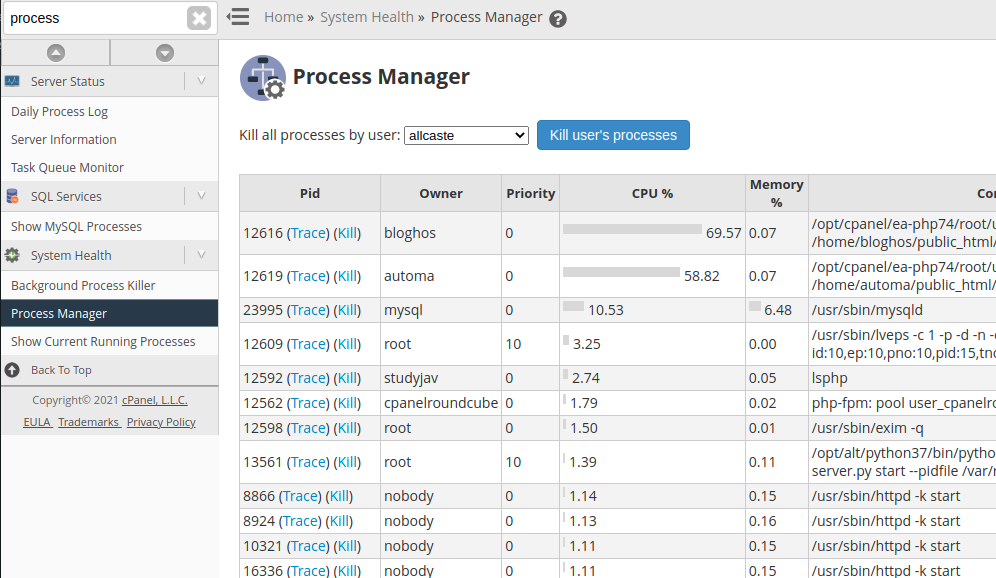Viewport: 996px width, 578px height.
Task: Collapse the sidebar using the hamburger icon
Action: [237, 17]
